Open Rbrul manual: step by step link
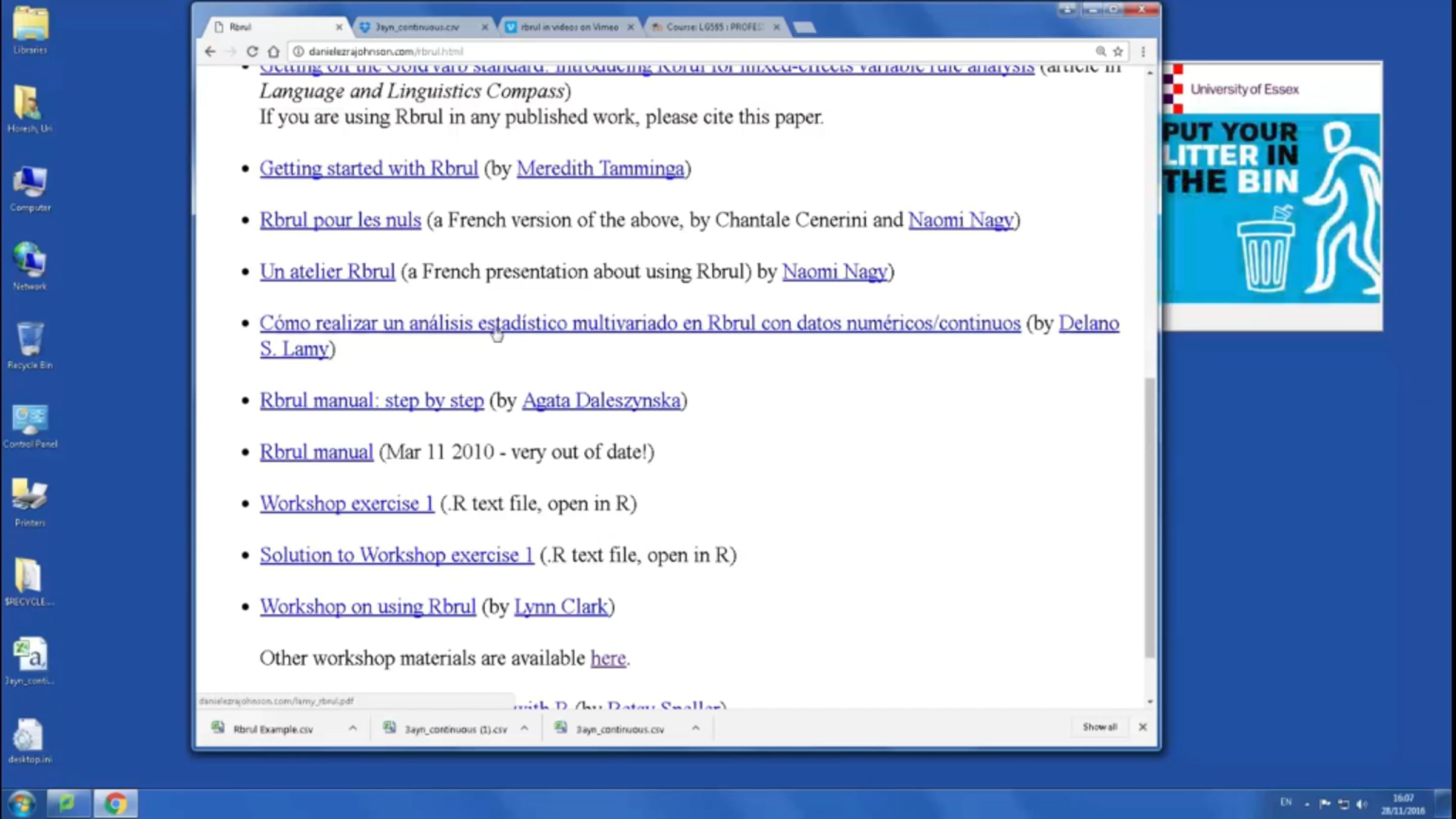1456x819 pixels. pyautogui.click(x=371, y=401)
